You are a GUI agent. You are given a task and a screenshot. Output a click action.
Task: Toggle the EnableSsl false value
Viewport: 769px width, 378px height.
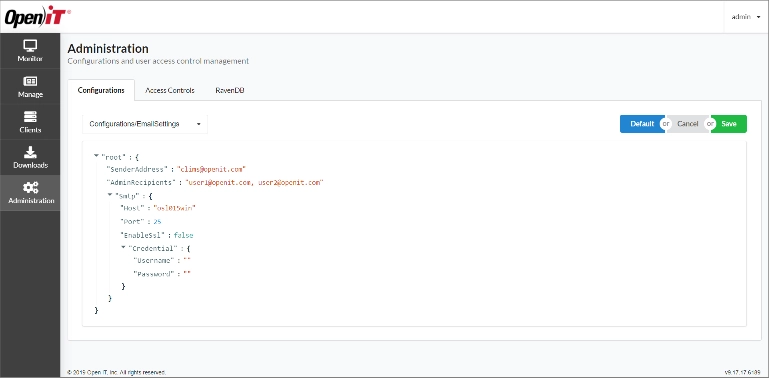click(183, 235)
